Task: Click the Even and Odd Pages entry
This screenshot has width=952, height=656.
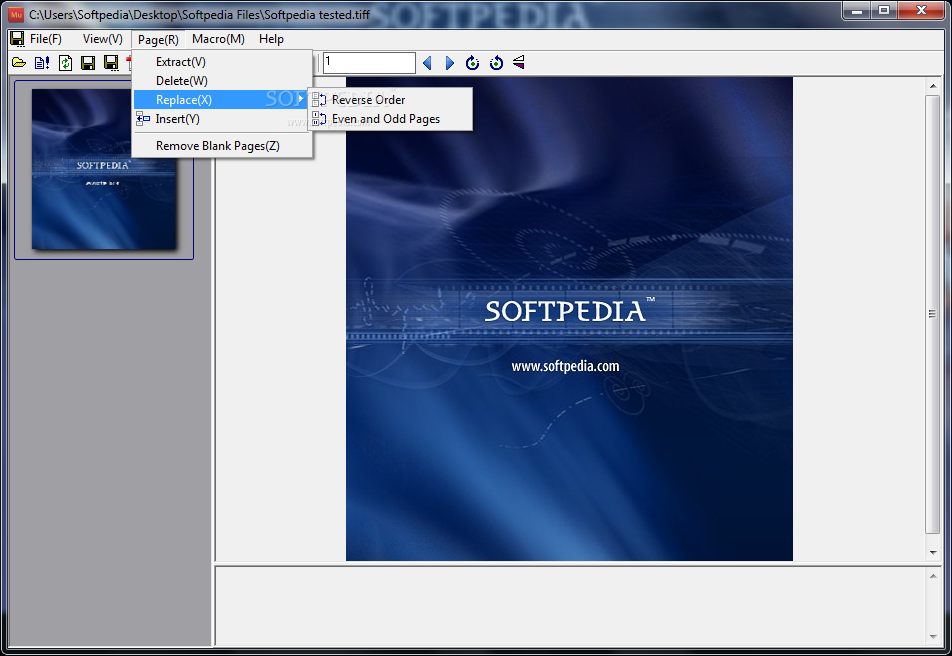Action: 390,119
